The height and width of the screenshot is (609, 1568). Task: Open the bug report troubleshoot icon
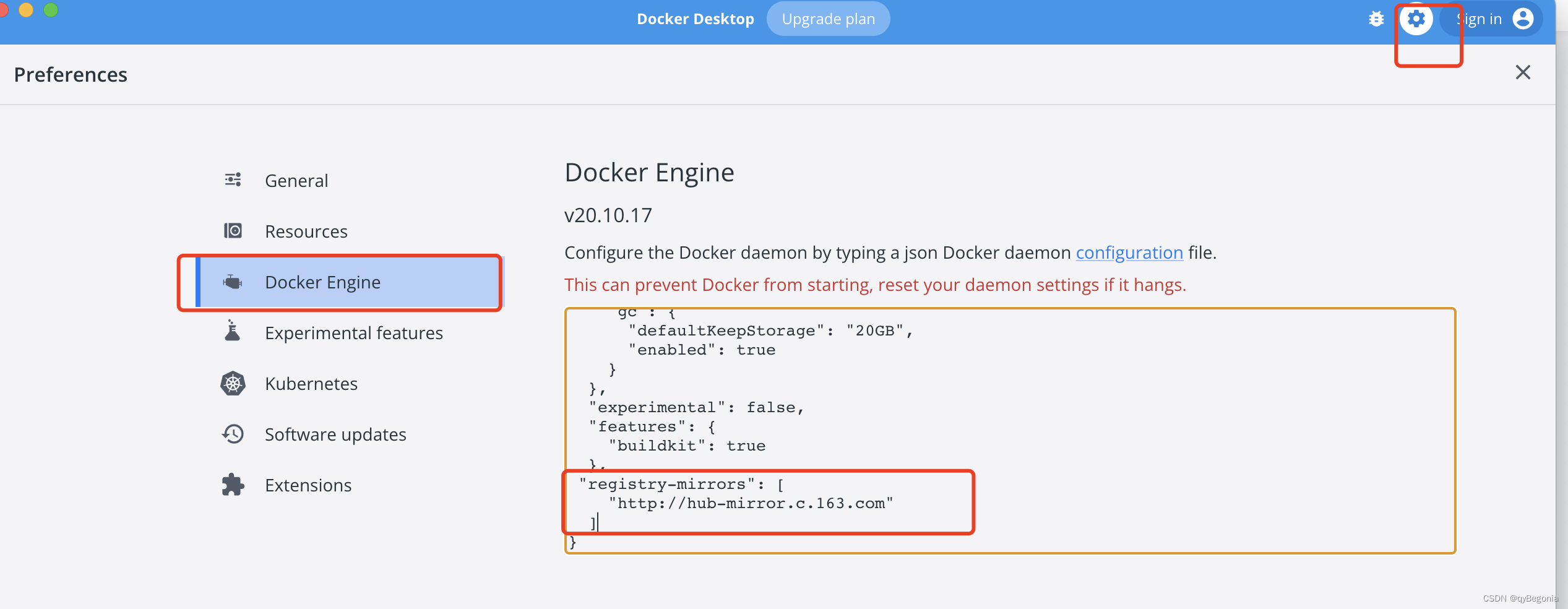(1376, 19)
